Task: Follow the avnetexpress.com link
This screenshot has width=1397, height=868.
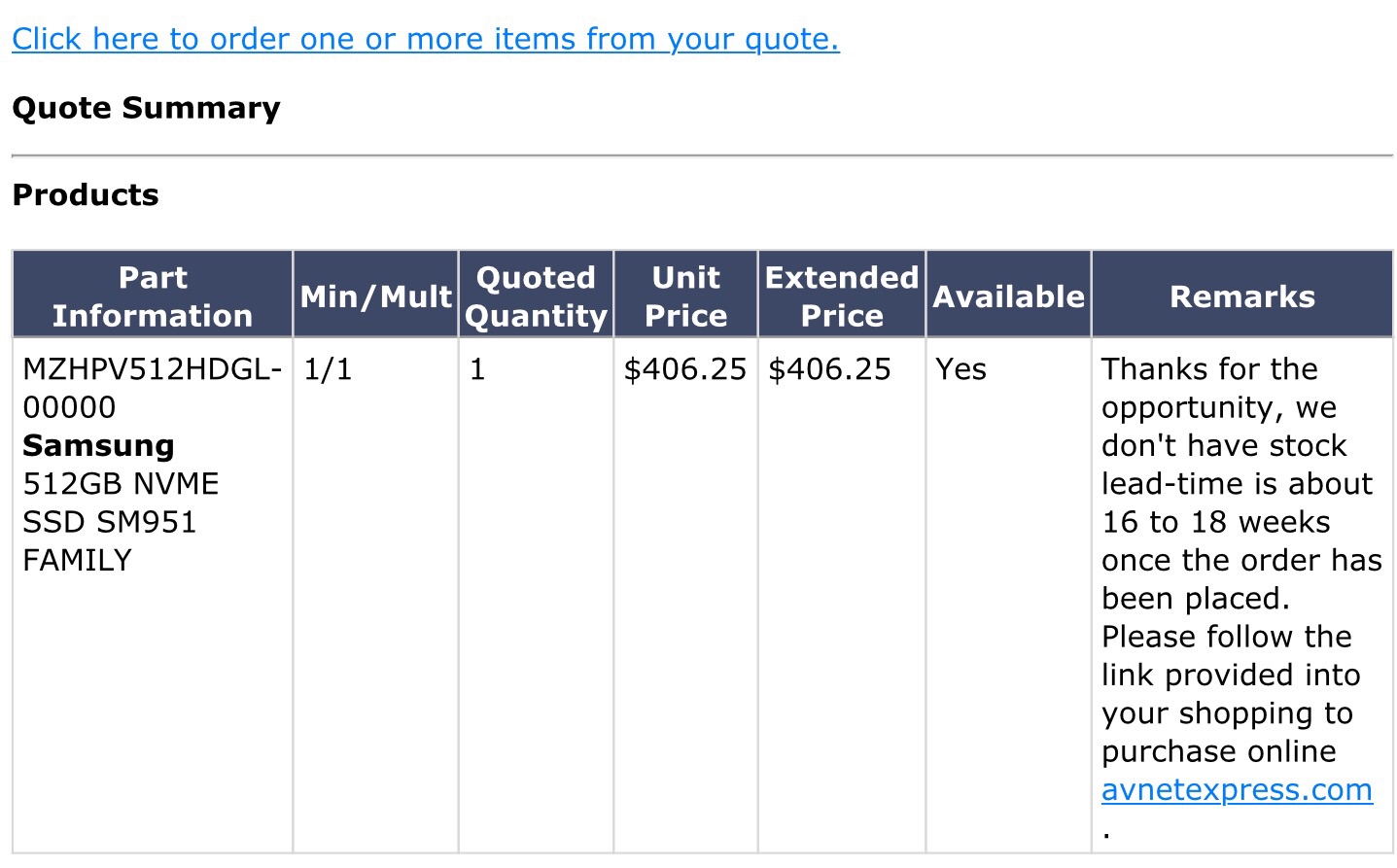Action: (1237, 790)
